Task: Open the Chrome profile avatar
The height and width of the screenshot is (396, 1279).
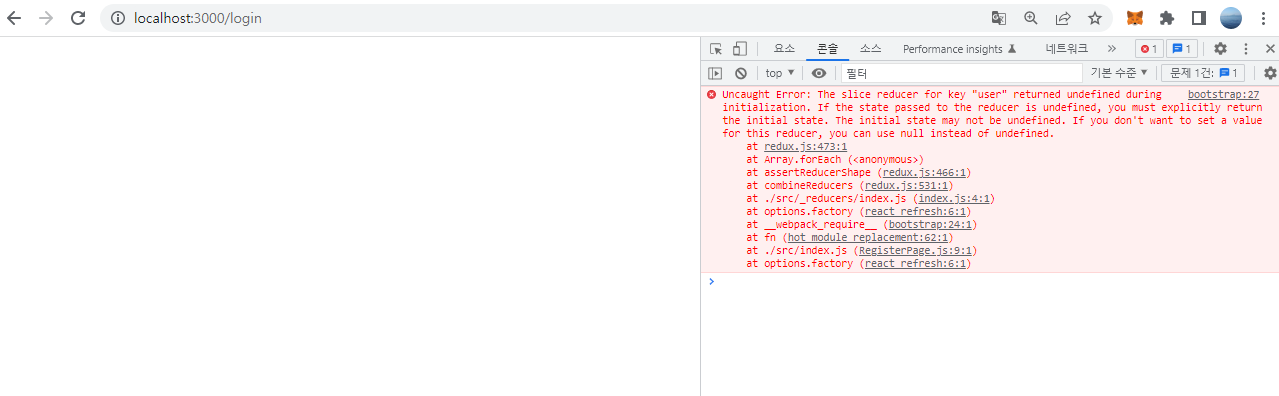Action: 1231,18
